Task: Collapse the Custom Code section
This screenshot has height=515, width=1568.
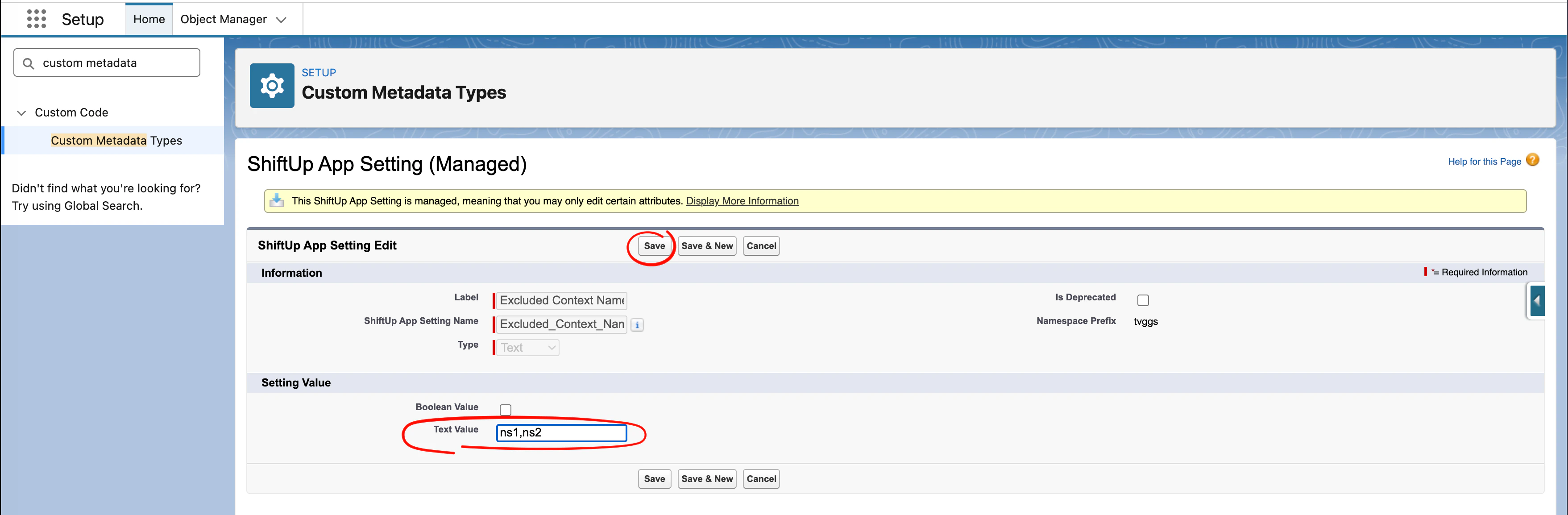Action: tap(21, 112)
